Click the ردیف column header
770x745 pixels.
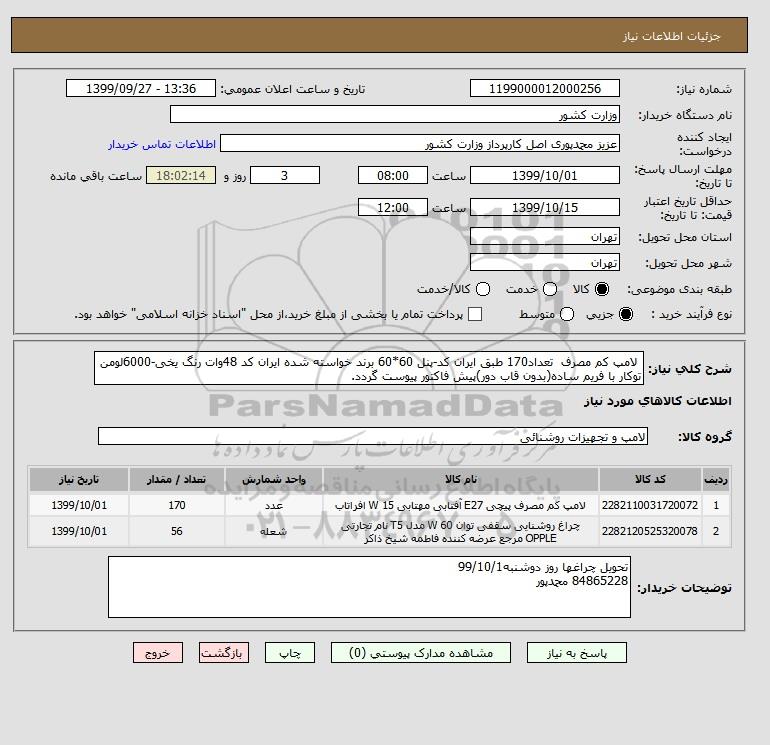[716, 479]
